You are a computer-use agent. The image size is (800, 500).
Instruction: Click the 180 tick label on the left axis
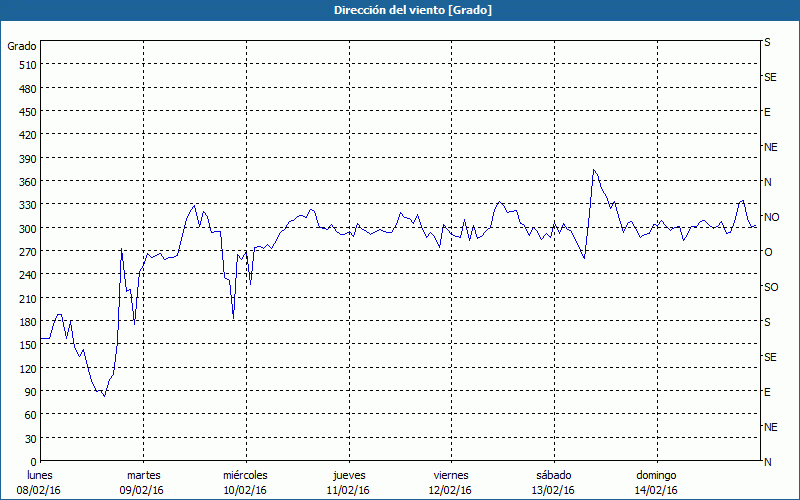tap(27, 322)
